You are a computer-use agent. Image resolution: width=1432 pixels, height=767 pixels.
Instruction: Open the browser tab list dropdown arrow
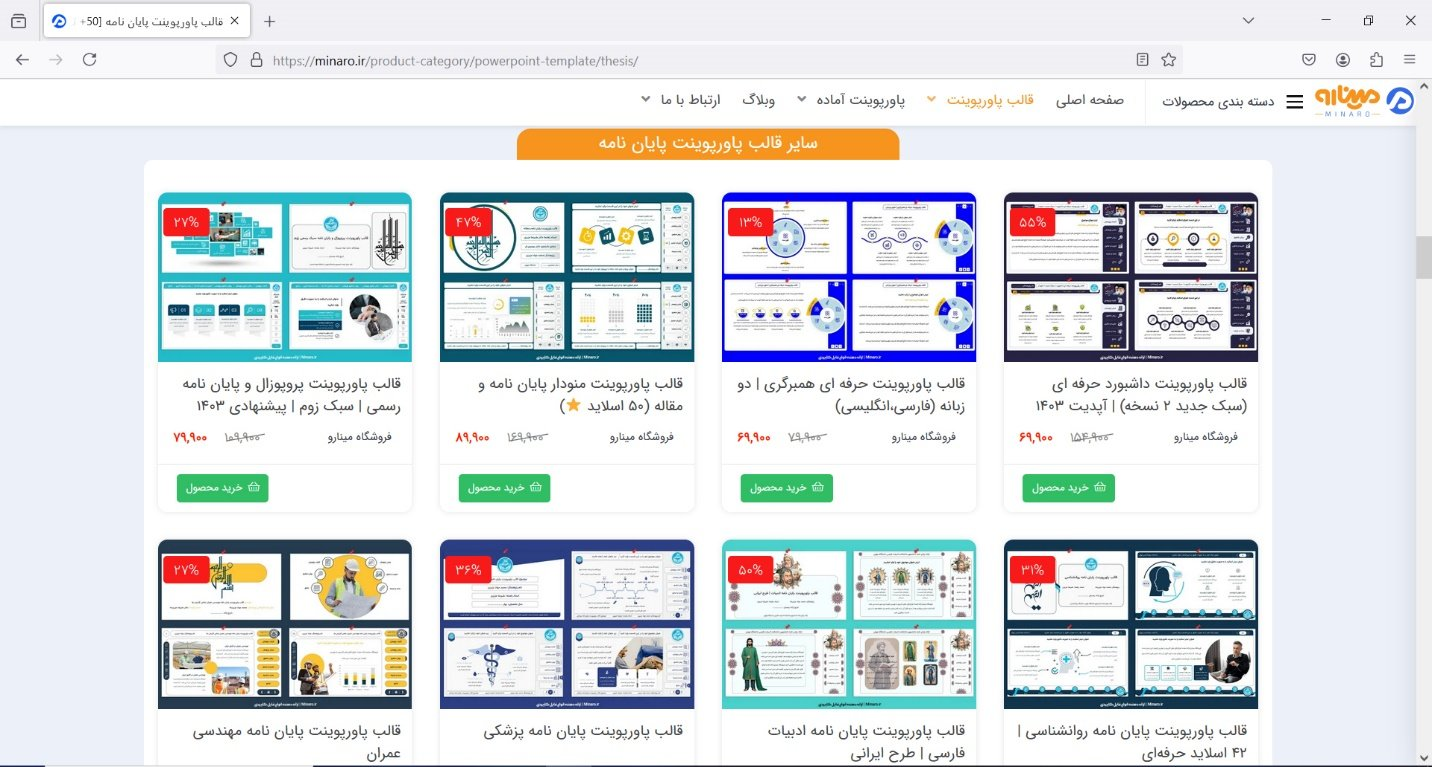click(x=1247, y=20)
